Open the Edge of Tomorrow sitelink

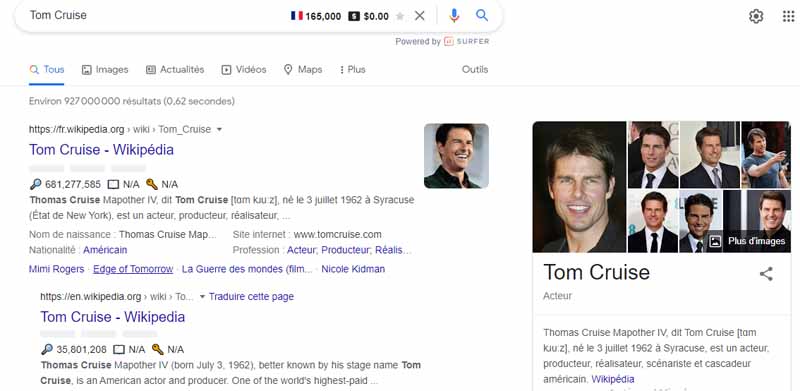tap(133, 269)
